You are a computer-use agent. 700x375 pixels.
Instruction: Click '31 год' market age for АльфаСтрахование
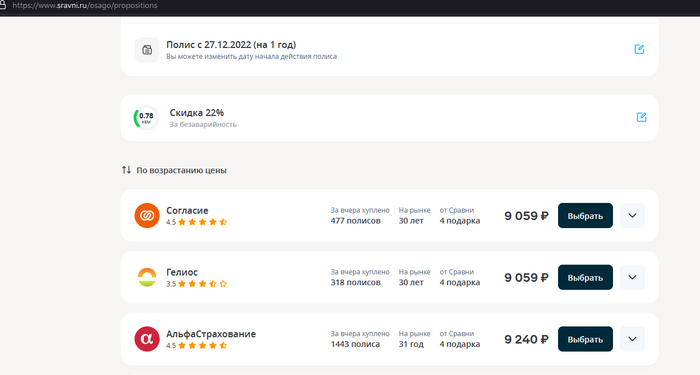tap(411, 344)
